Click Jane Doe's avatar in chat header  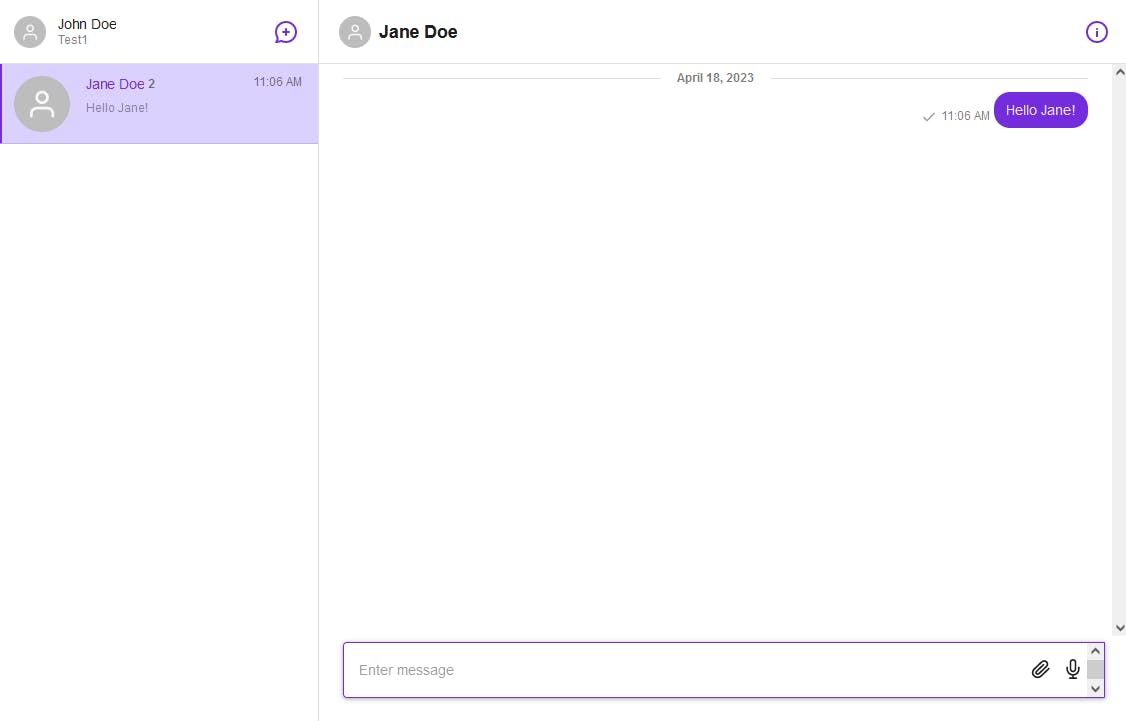click(355, 32)
